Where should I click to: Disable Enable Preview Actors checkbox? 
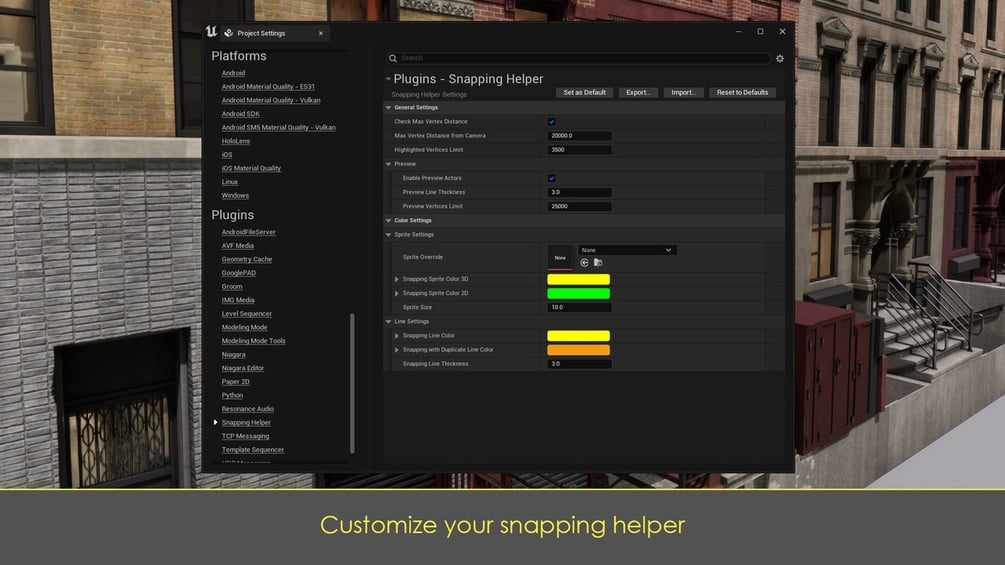pyautogui.click(x=551, y=178)
